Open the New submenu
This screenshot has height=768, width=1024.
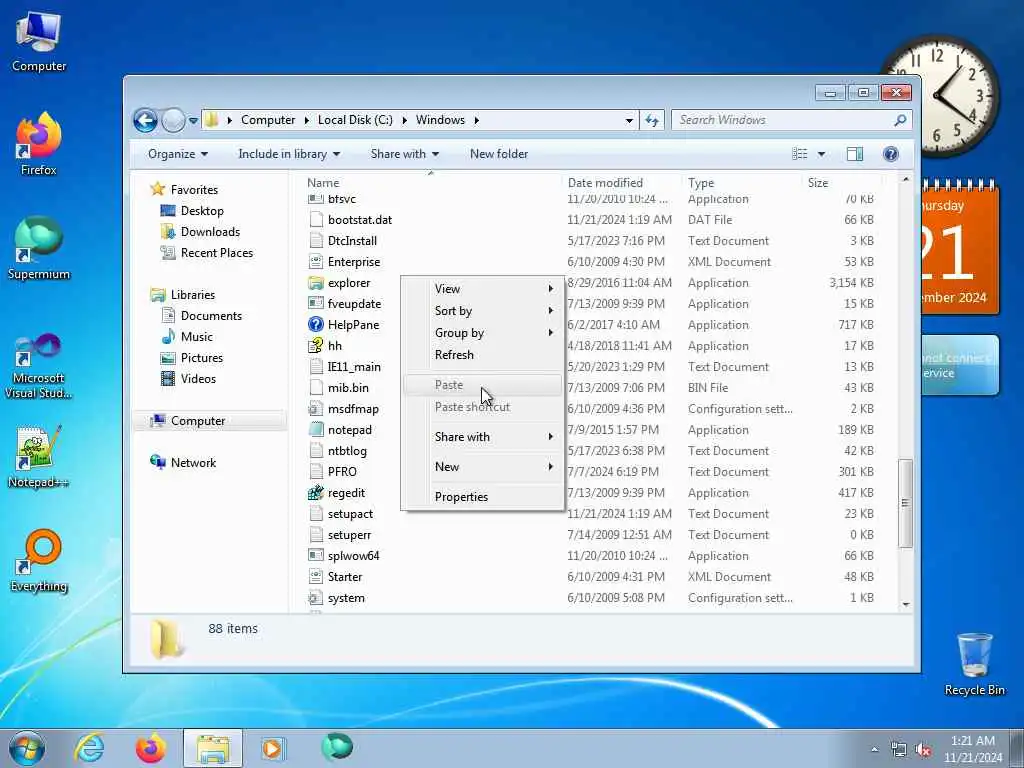click(x=483, y=467)
